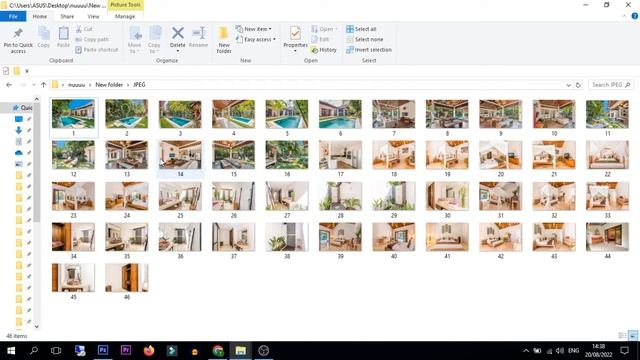640x360 pixels.
Task: Navigate to muuuu in breadcrumb
Action: [x=76, y=85]
